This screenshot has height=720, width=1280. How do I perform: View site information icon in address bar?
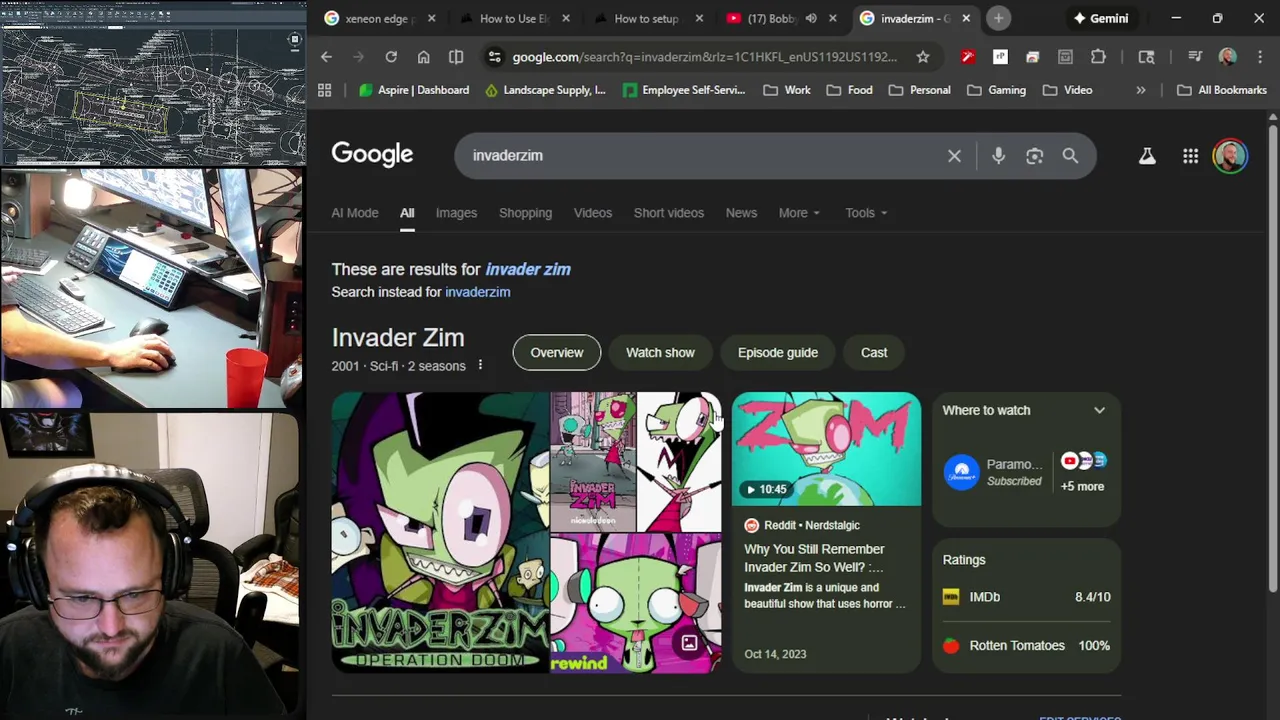[494, 57]
